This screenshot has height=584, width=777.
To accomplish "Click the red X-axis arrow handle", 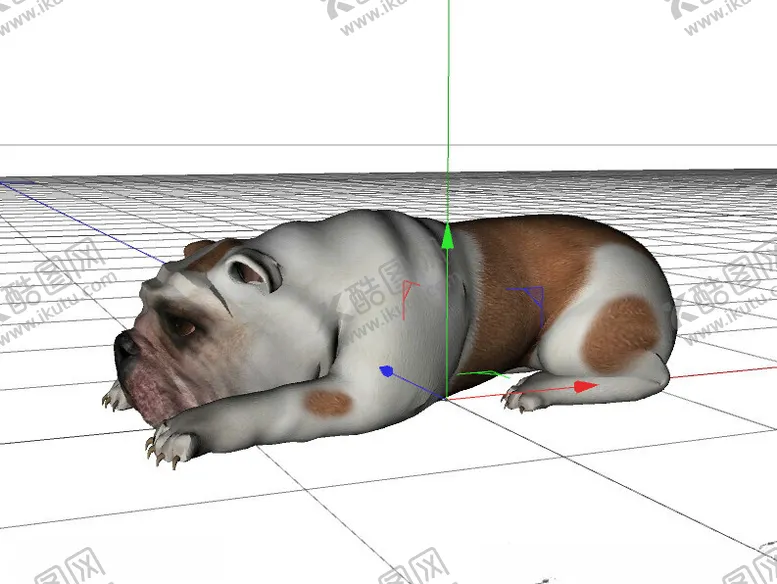I will click(585, 386).
